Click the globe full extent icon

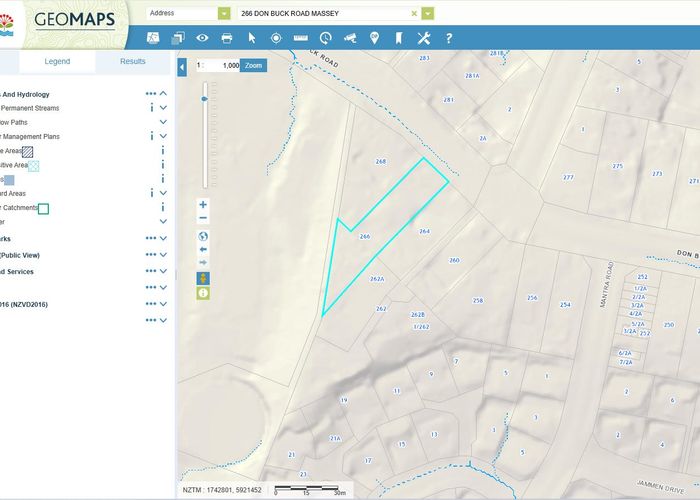click(x=203, y=237)
